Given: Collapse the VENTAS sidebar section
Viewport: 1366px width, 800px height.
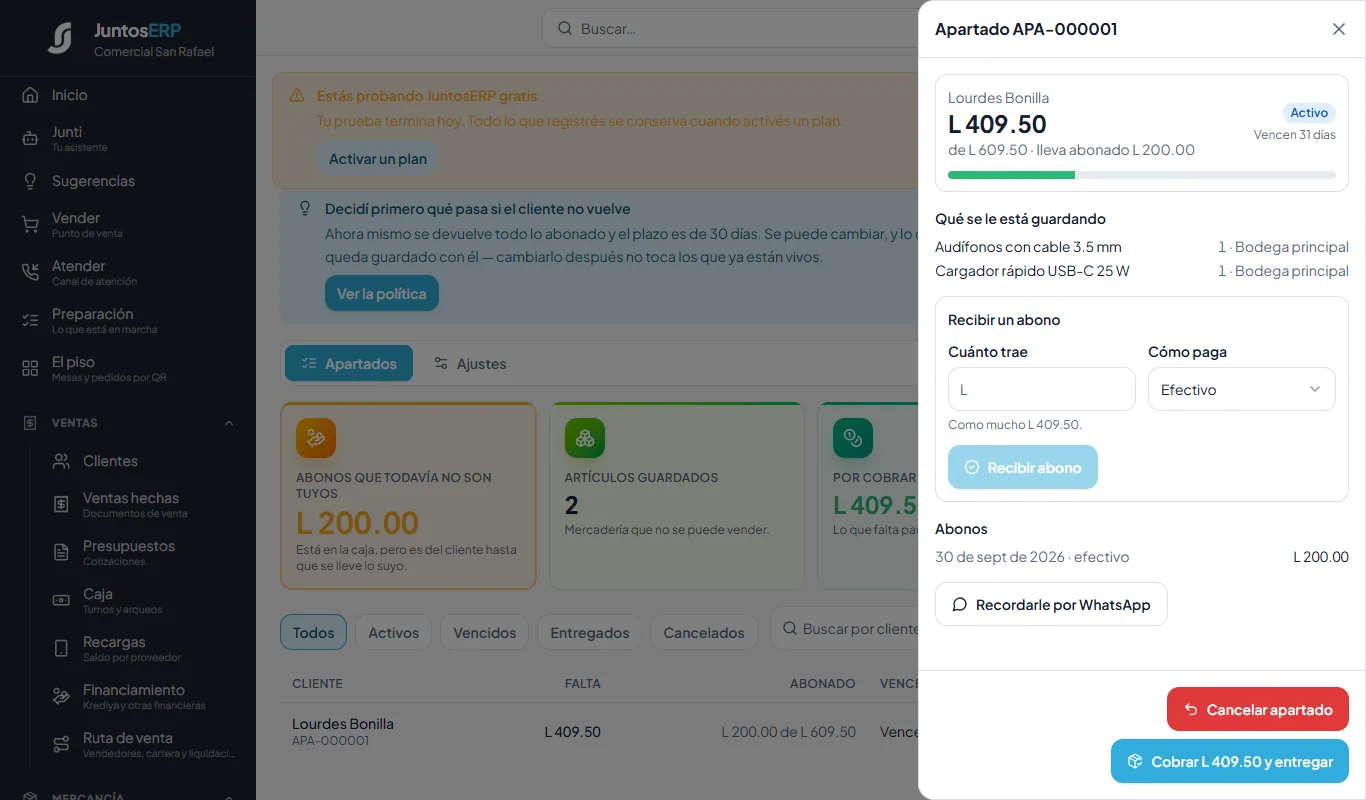Looking at the screenshot, I should (229, 423).
